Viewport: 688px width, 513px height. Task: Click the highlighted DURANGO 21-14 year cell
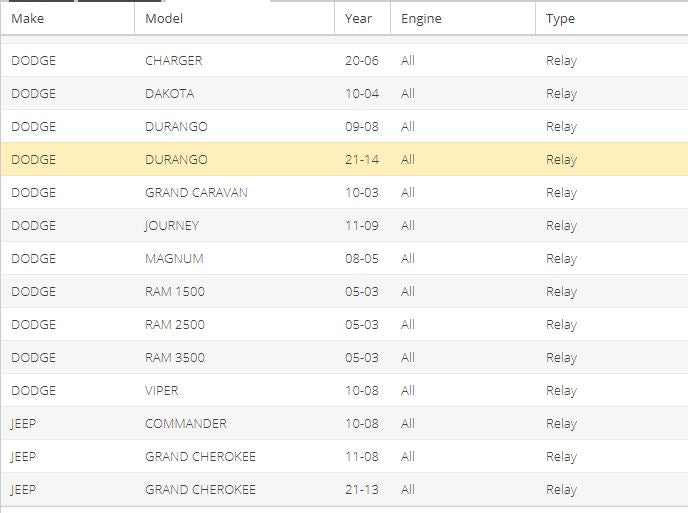coord(362,159)
